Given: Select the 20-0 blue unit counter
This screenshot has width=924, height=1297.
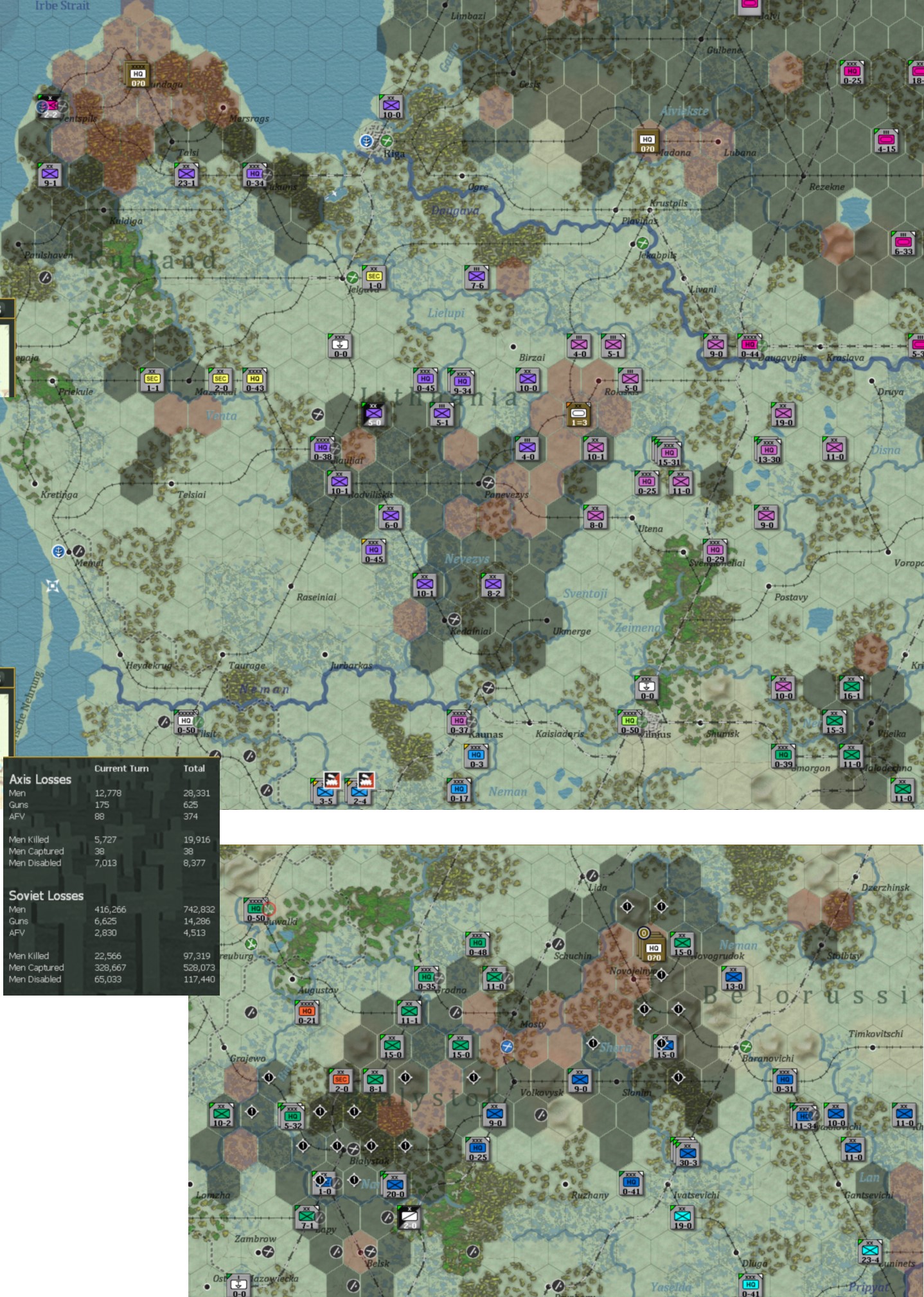Looking at the screenshot, I should (395, 1186).
